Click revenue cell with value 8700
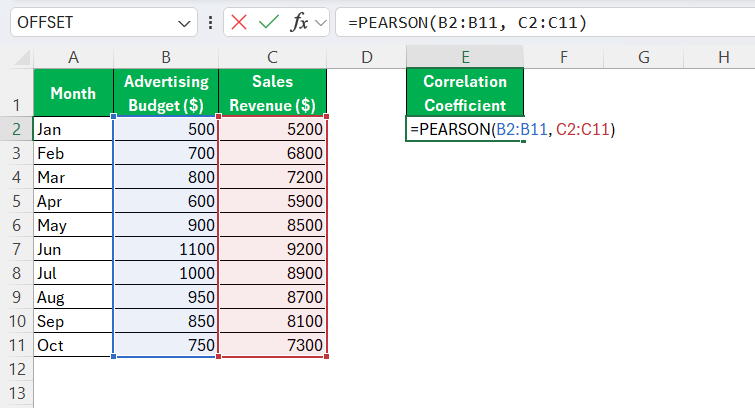 (x=273, y=297)
